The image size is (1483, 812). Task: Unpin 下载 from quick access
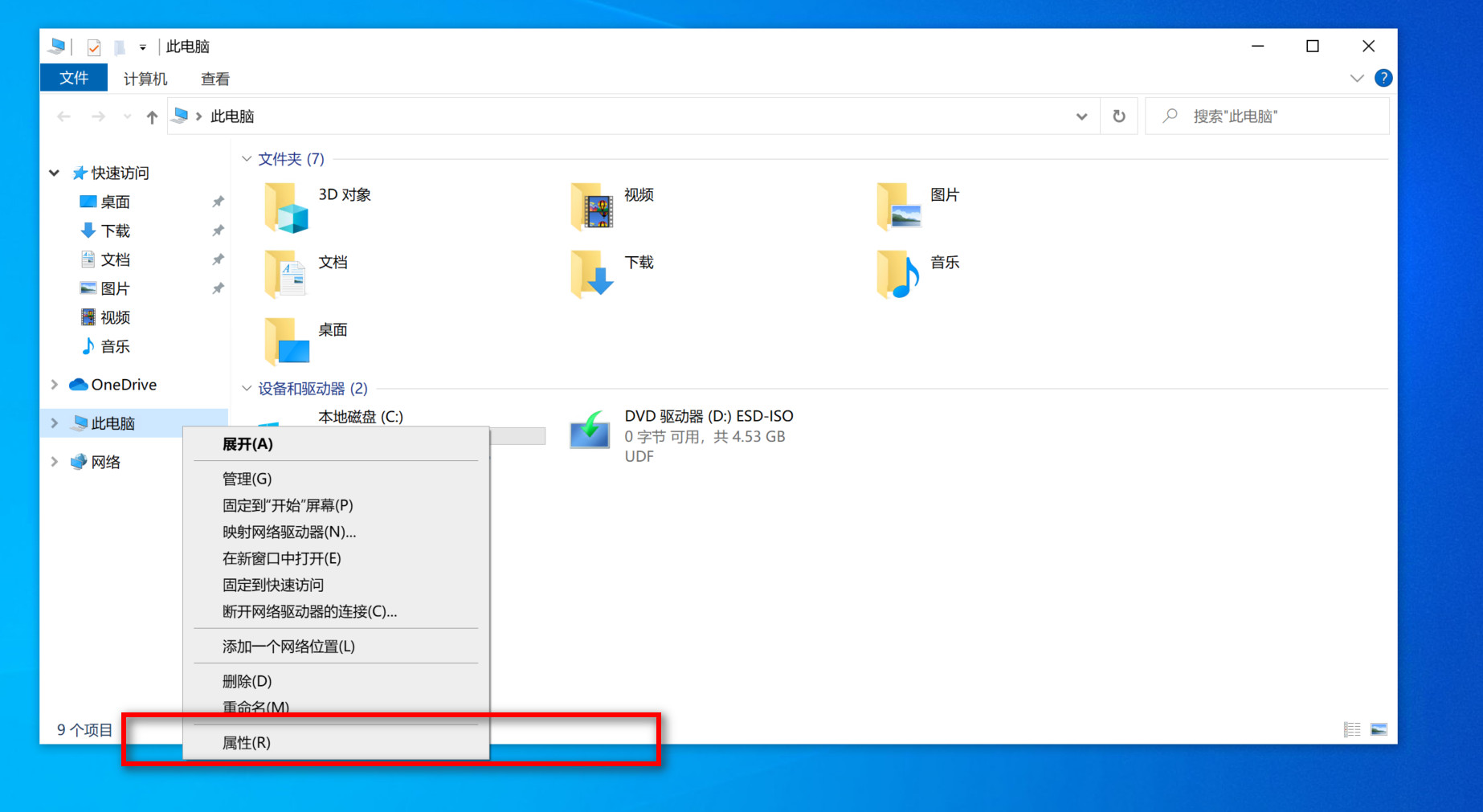[217, 231]
